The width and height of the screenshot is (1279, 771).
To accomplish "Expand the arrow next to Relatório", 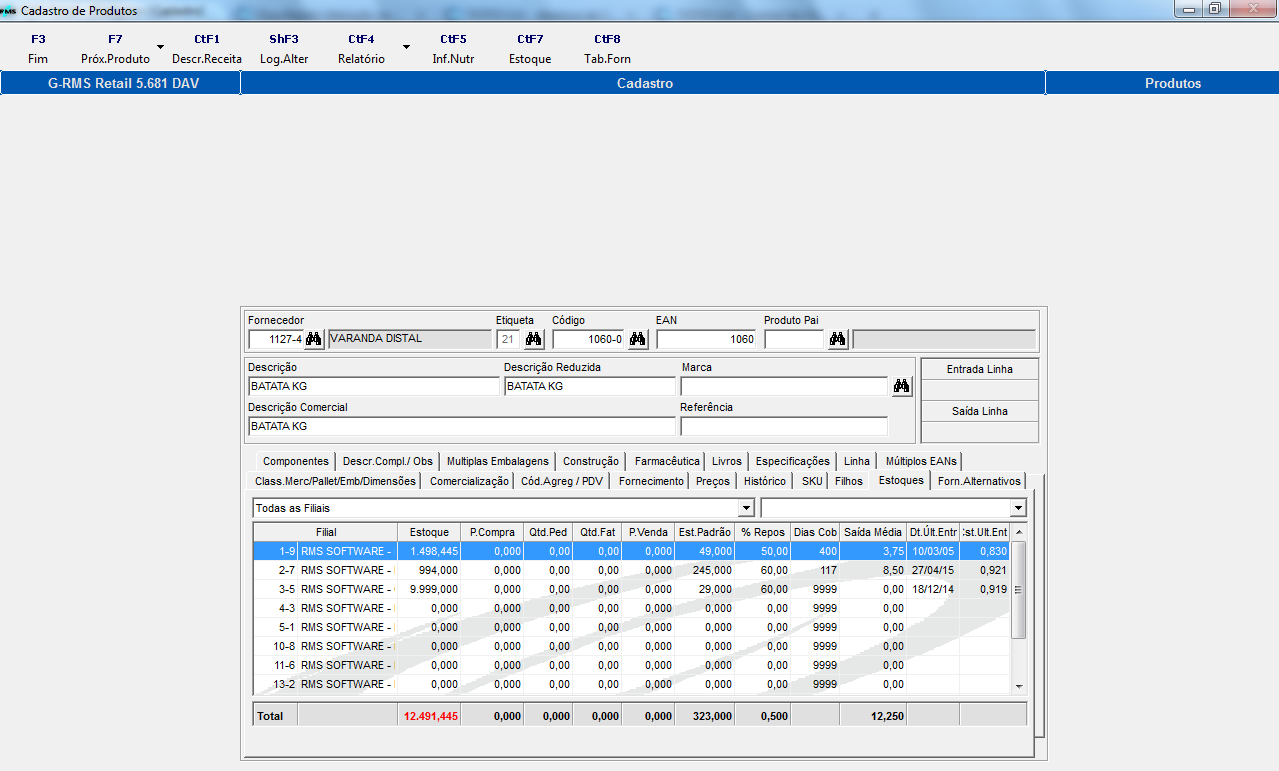I will click(x=406, y=47).
